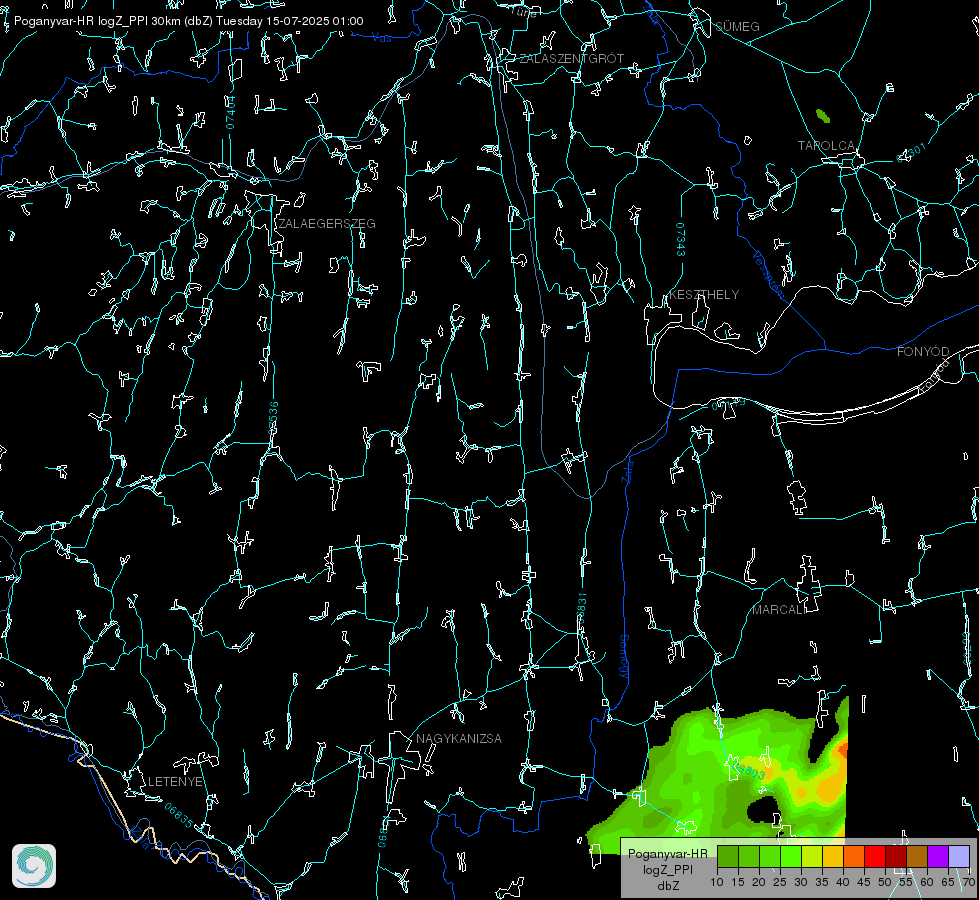This screenshot has width=979, height=900.
Task: Click the 65–70 dBZ lavender legend swatch
Action: tap(958, 856)
